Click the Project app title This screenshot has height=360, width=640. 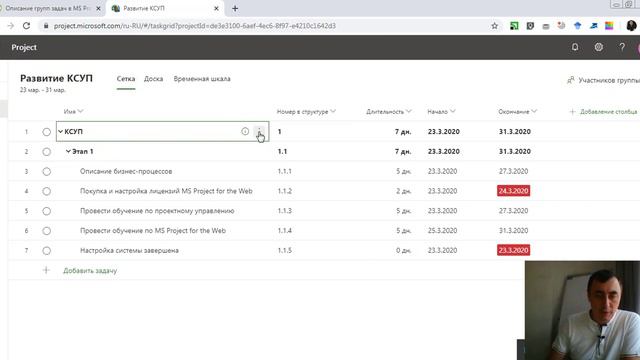(24, 47)
